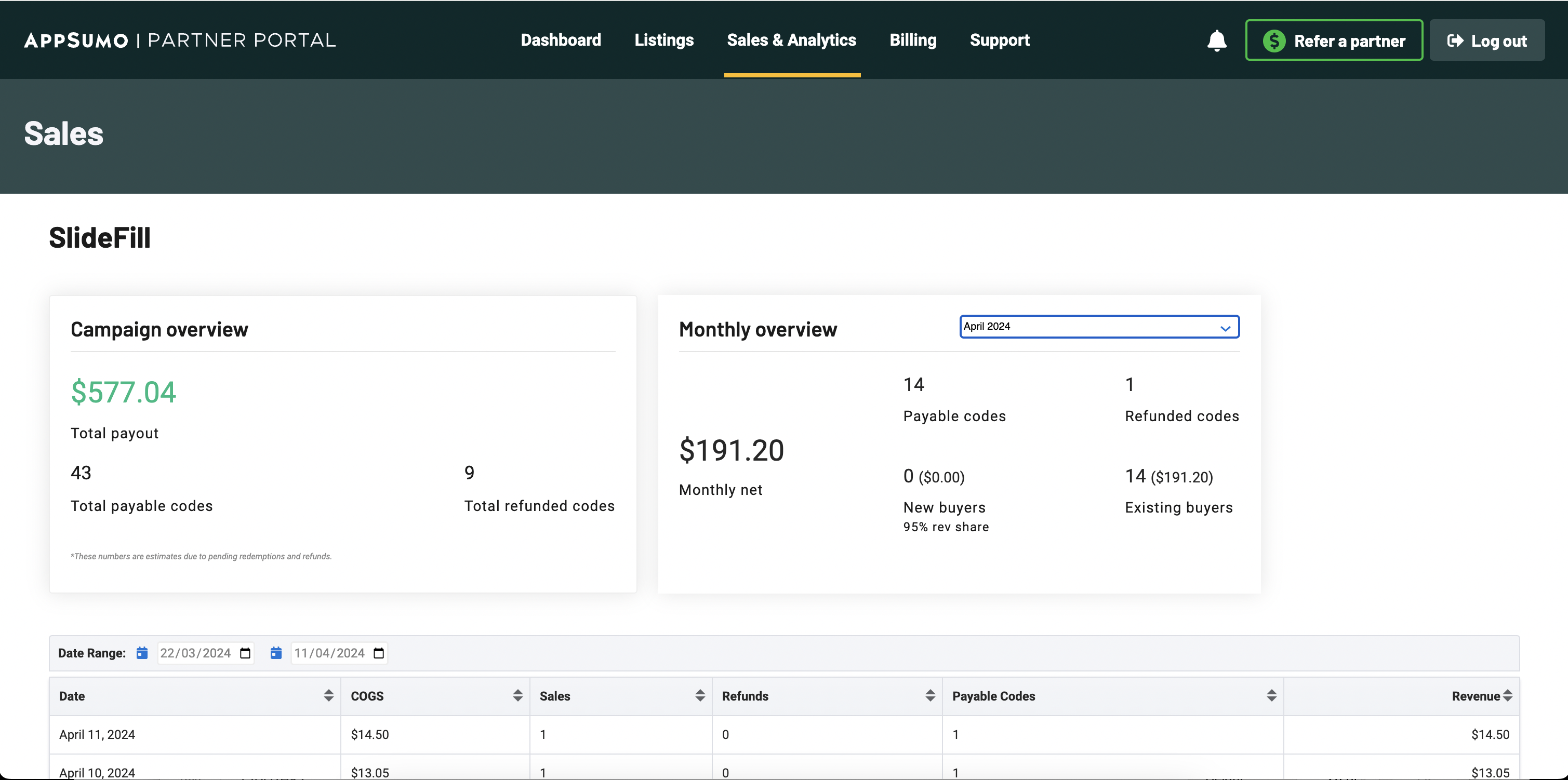Open the notifications bell
Viewport: 1568px width, 780px height.
pyautogui.click(x=1216, y=41)
